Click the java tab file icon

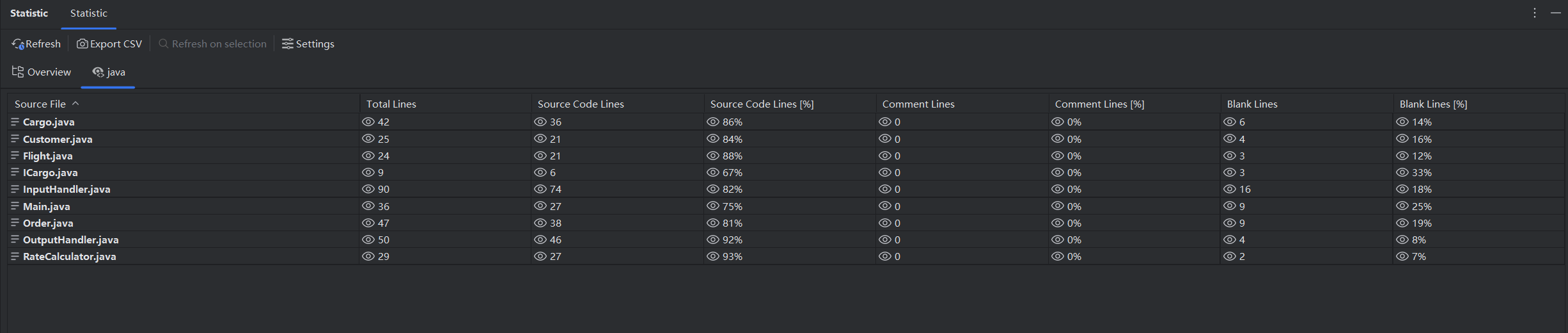pos(98,72)
